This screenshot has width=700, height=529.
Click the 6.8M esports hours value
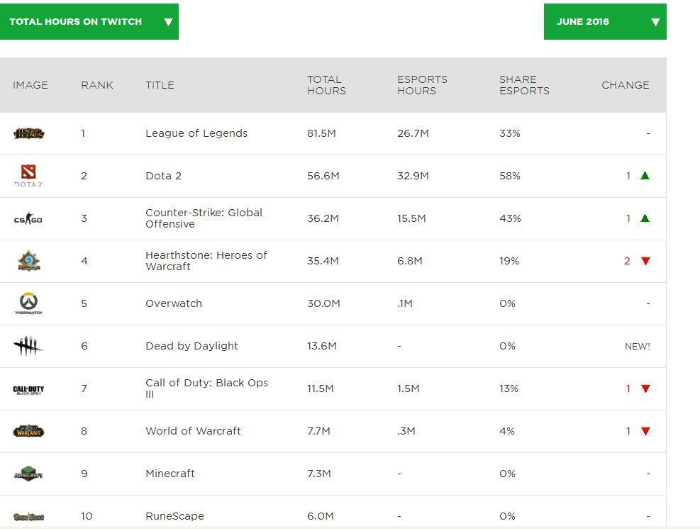(x=410, y=261)
